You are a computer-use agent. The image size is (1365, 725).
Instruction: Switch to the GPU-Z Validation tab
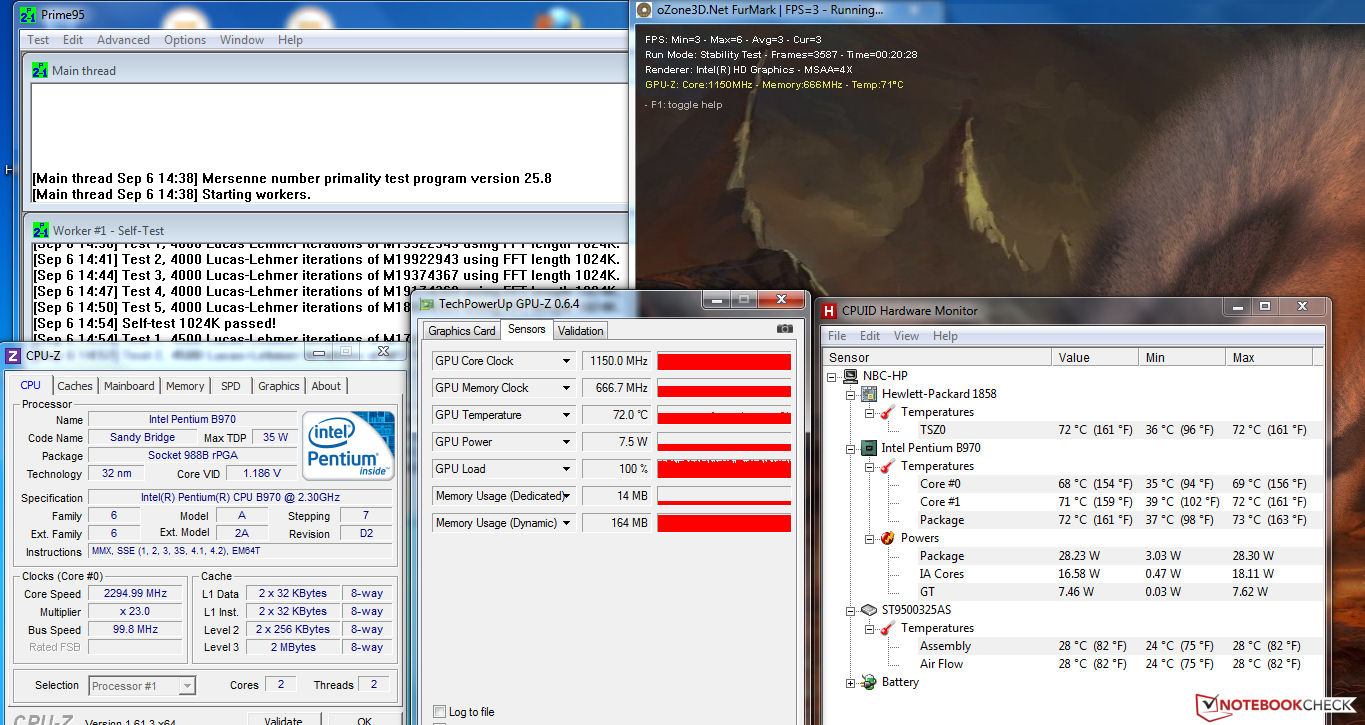click(x=581, y=331)
